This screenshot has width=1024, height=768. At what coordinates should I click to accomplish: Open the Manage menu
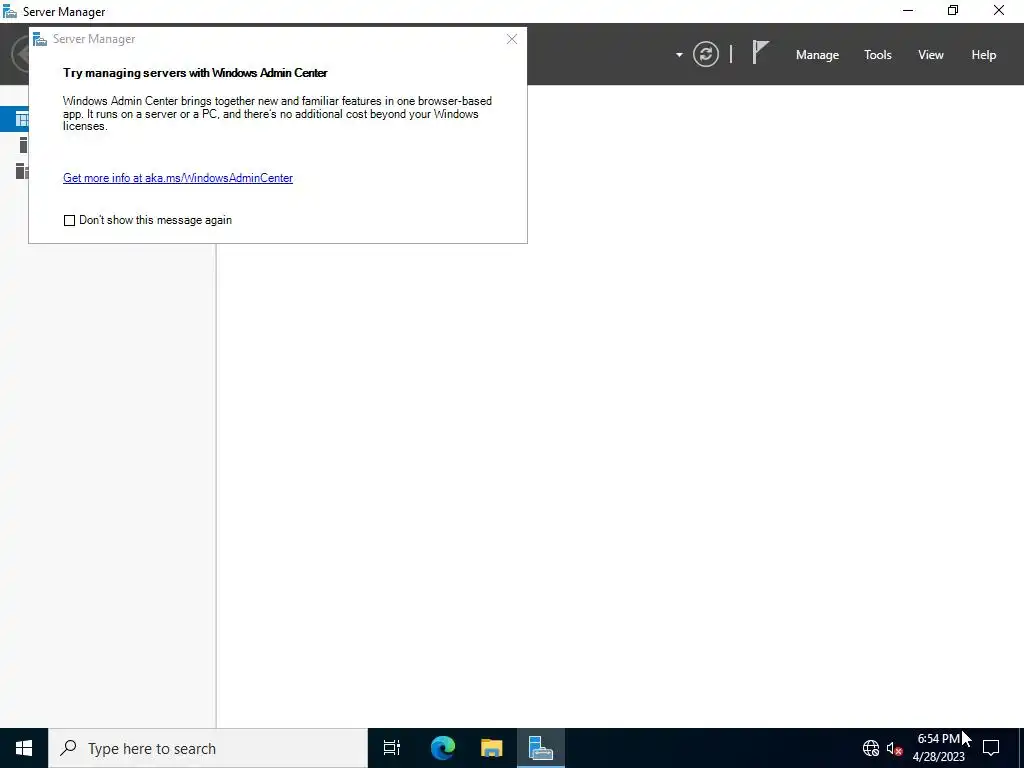click(817, 55)
